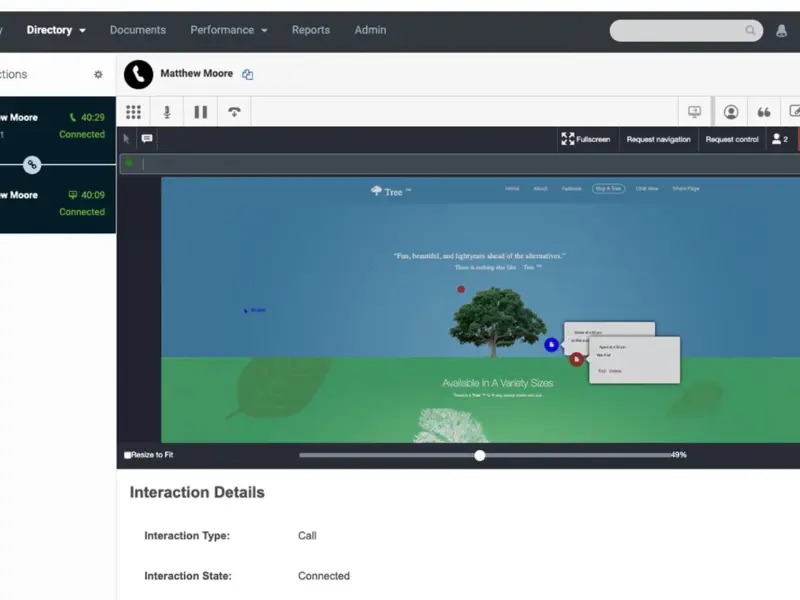
Task: Click the Connected value for Interaction State
Action: tap(324, 576)
